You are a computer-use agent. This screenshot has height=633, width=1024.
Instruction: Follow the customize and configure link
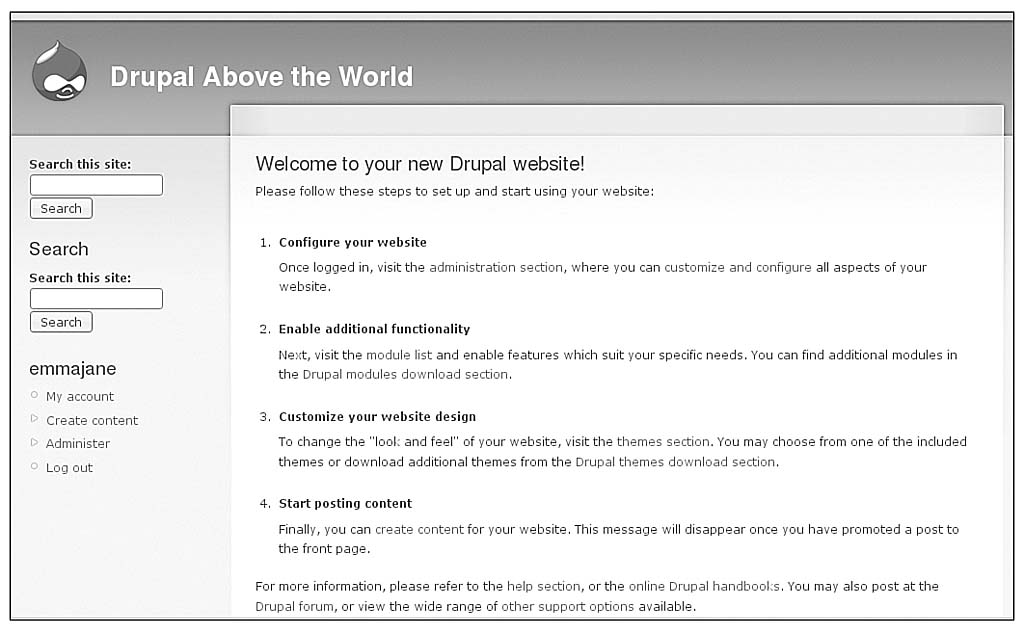coord(738,267)
